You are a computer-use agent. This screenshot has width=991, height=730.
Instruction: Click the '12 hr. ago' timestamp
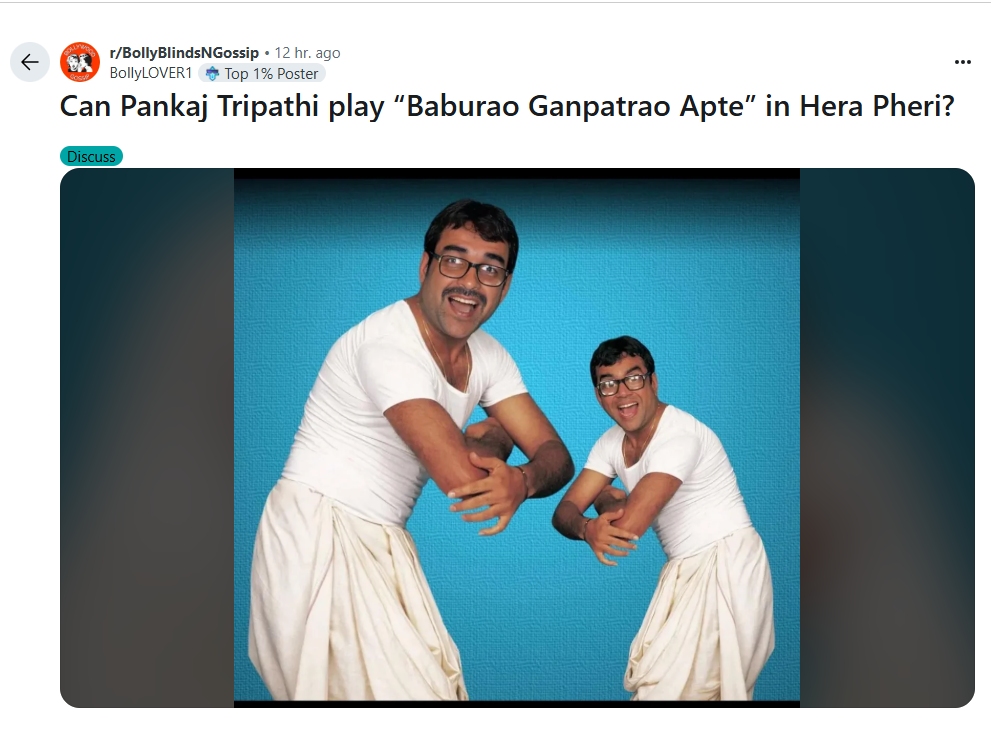click(x=307, y=53)
